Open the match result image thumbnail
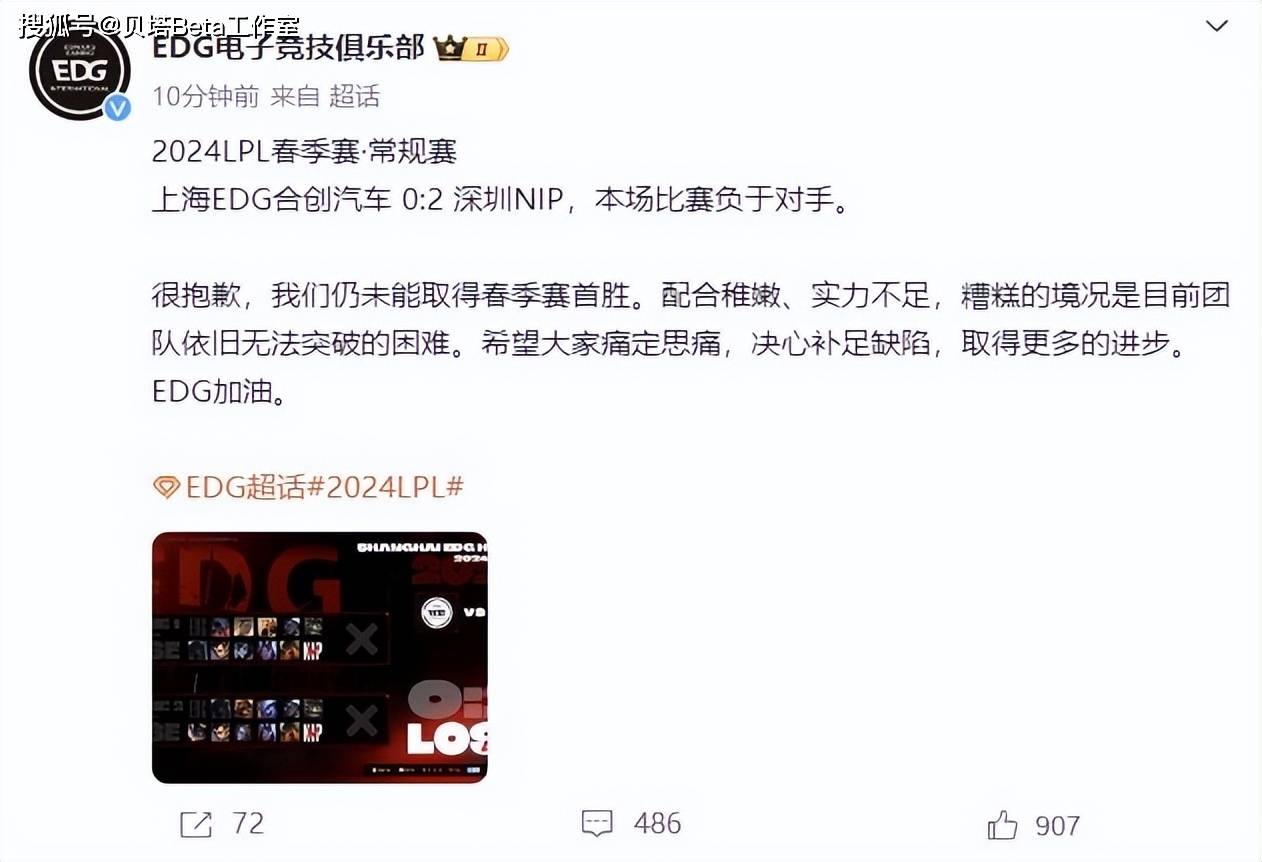This screenshot has width=1262, height=862. 319,657
